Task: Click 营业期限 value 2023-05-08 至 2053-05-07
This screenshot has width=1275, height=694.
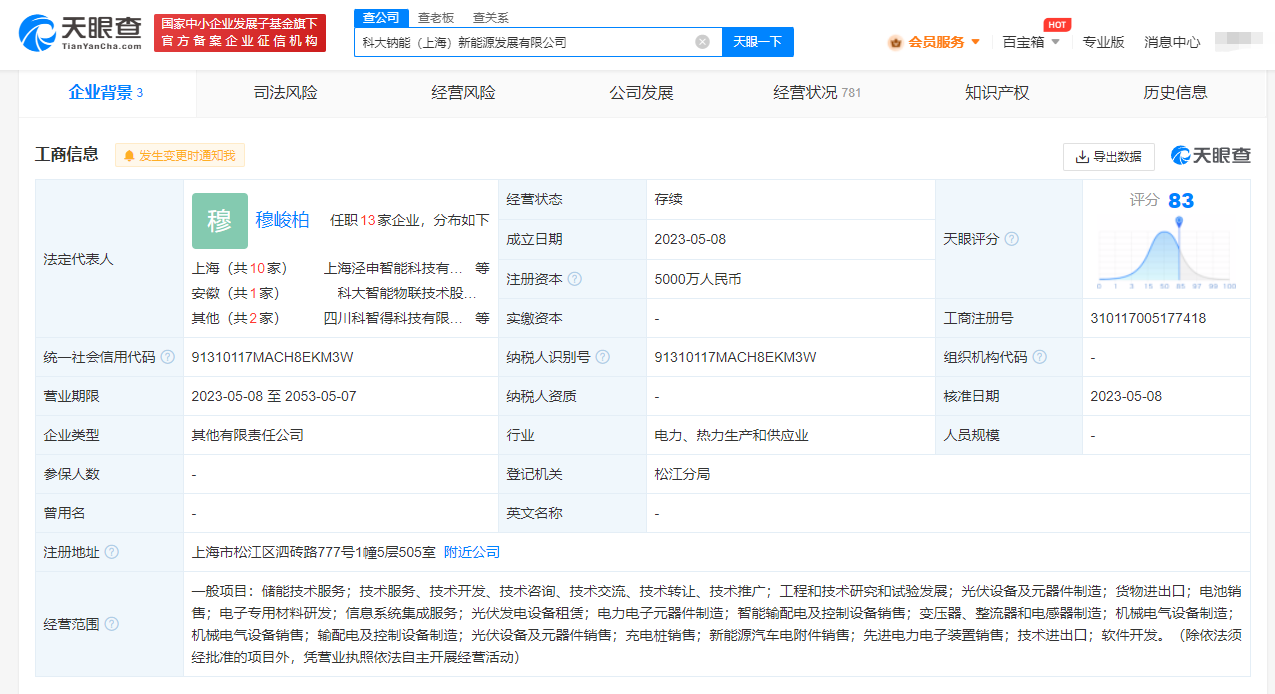Action: click(274, 396)
